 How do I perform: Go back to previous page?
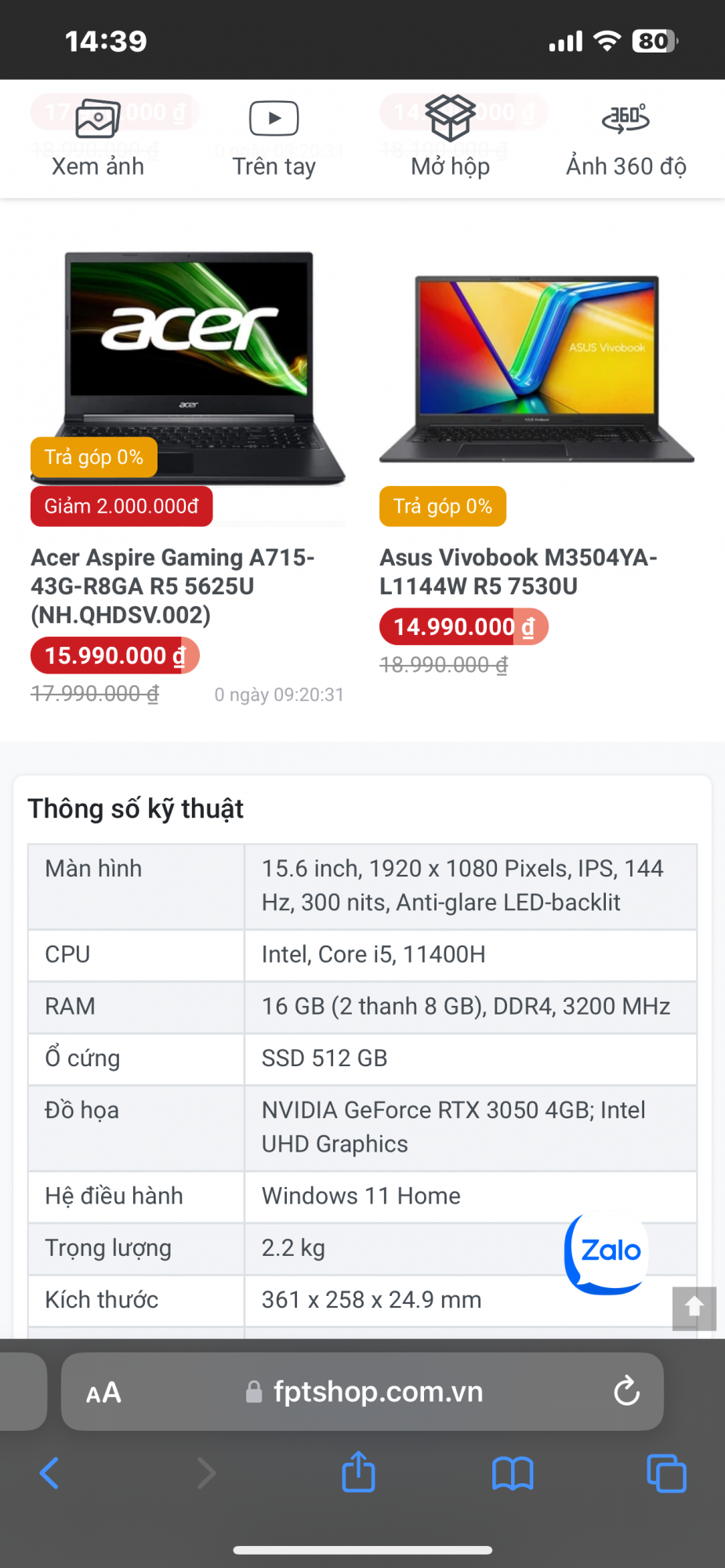click(49, 1473)
